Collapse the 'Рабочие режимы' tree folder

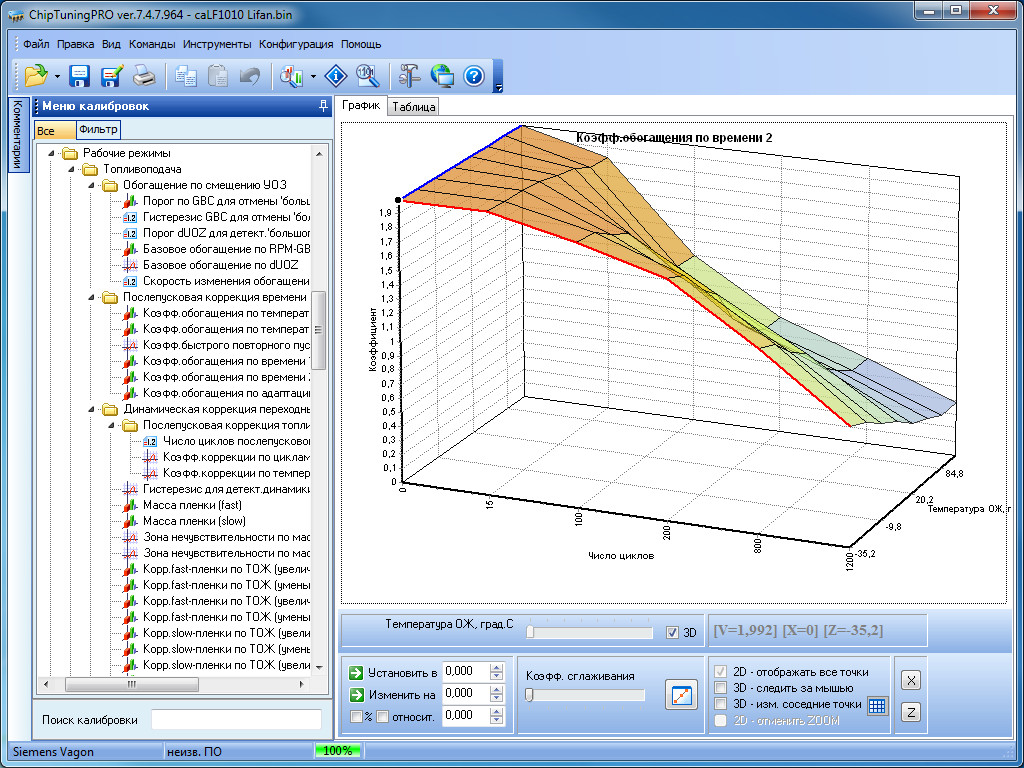(x=50, y=153)
